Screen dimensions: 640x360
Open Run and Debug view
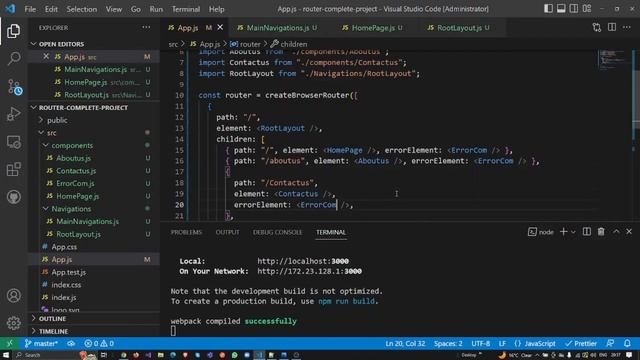coord(13,114)
